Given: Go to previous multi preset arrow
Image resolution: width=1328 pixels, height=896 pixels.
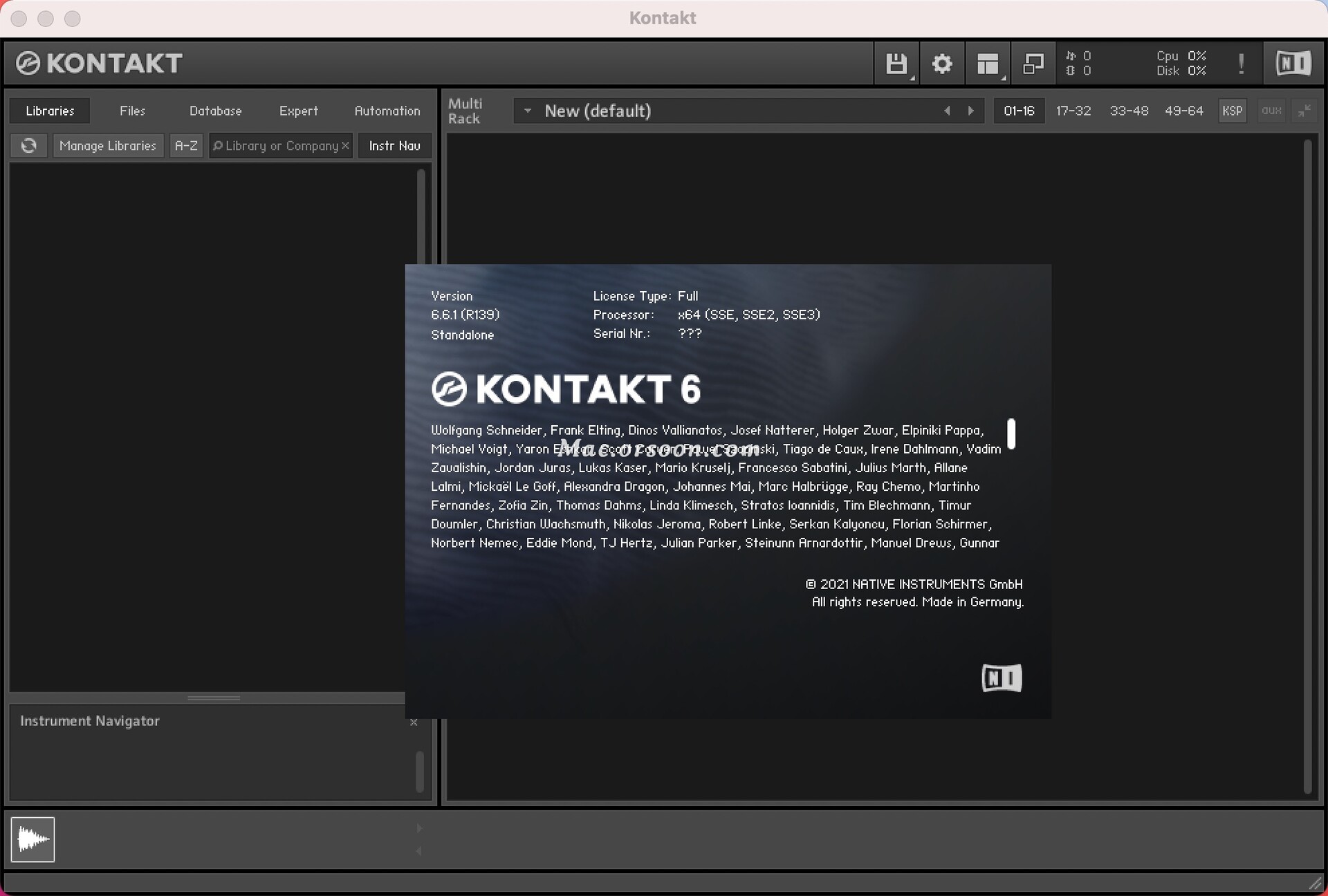Looking at the screenshot, I should click(947, 111).
